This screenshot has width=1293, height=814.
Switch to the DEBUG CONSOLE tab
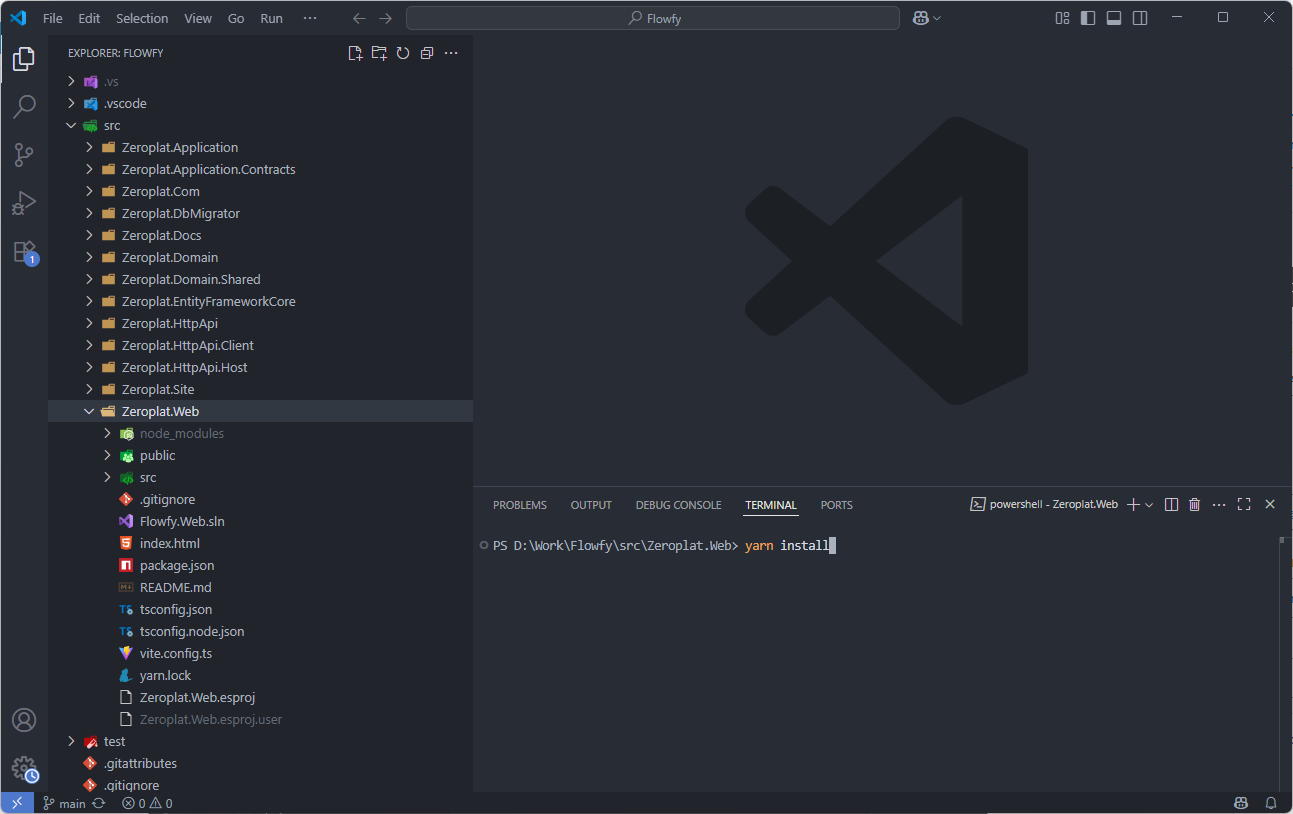(x=678, y=505)
